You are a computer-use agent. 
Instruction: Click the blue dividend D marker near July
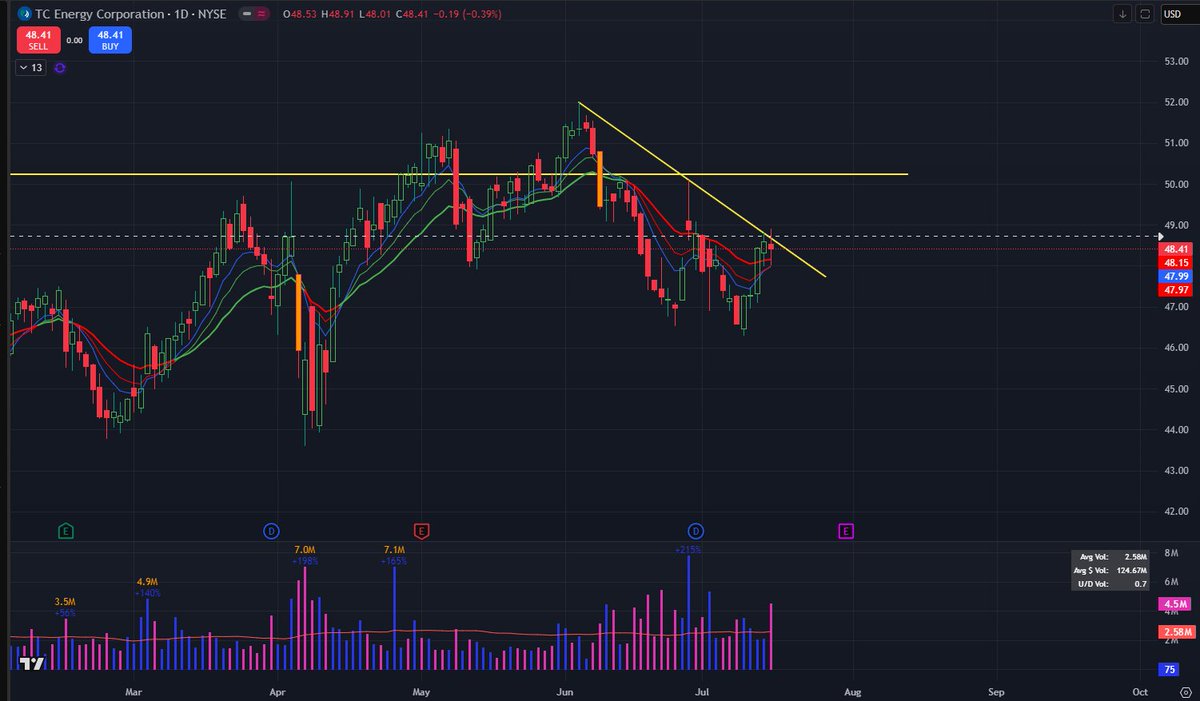696,529
